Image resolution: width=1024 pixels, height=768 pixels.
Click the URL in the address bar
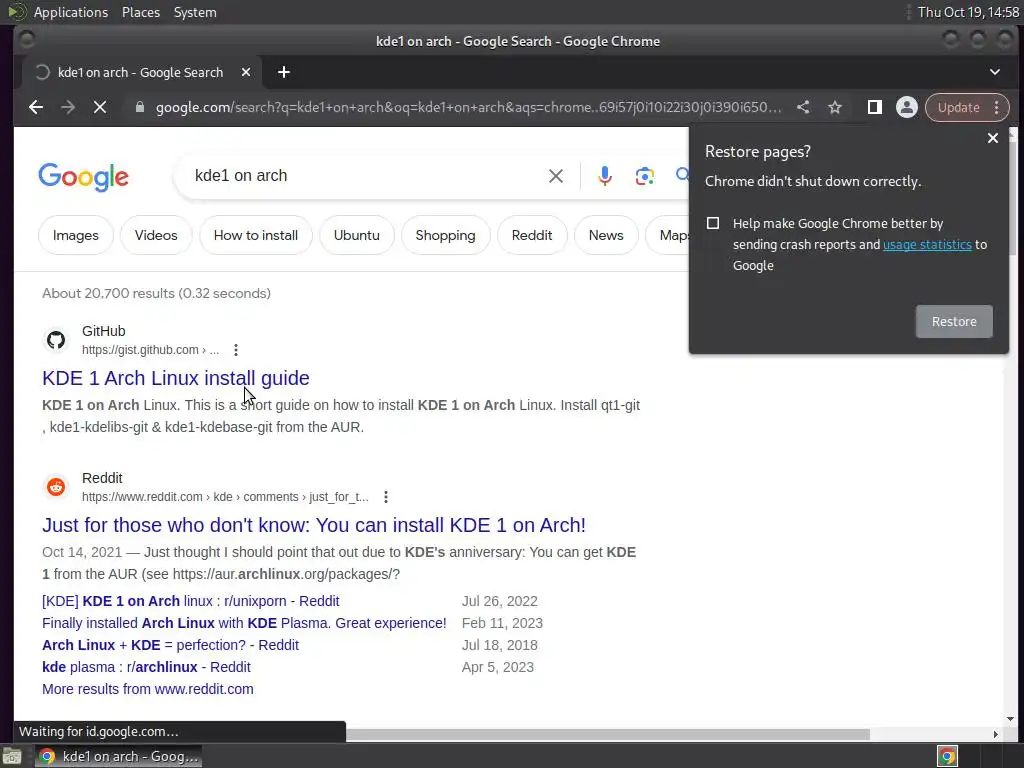pos(468,107)
